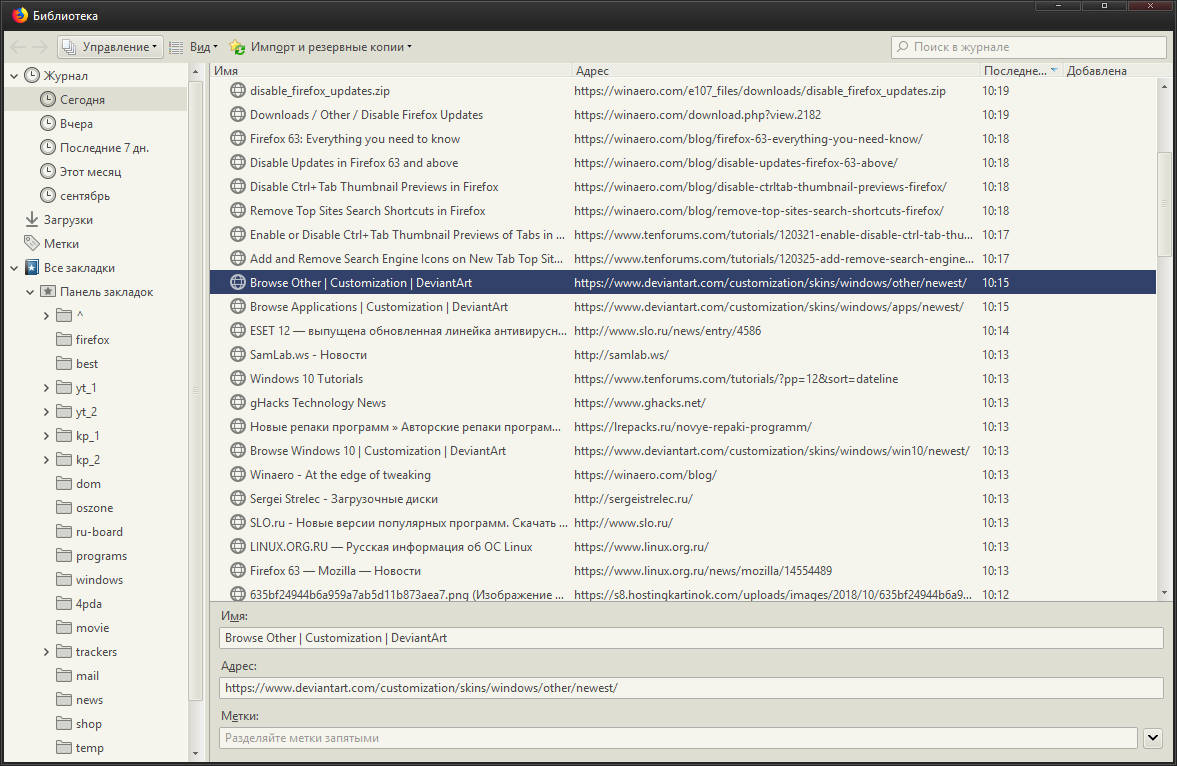
Task: Click the forward arrow in the toolbar
Action: pos(40,47)
